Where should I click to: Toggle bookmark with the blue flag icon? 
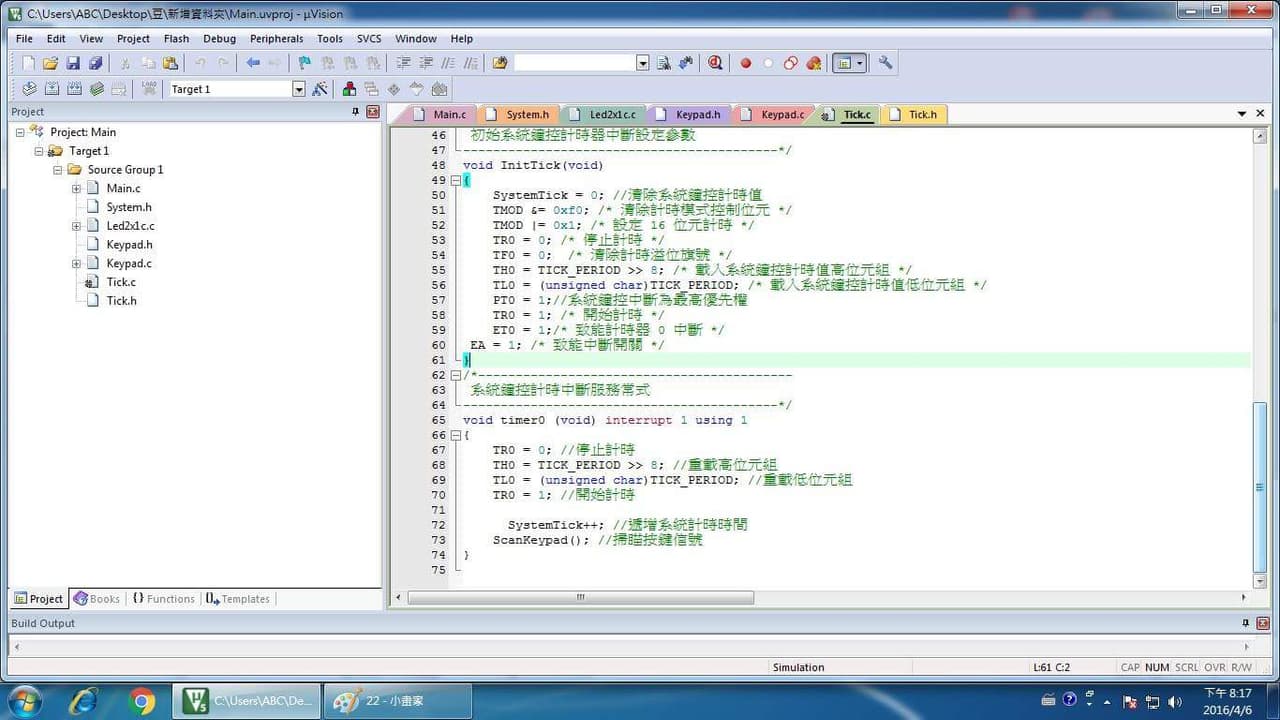pyautogui.click(x=304, y=63)
